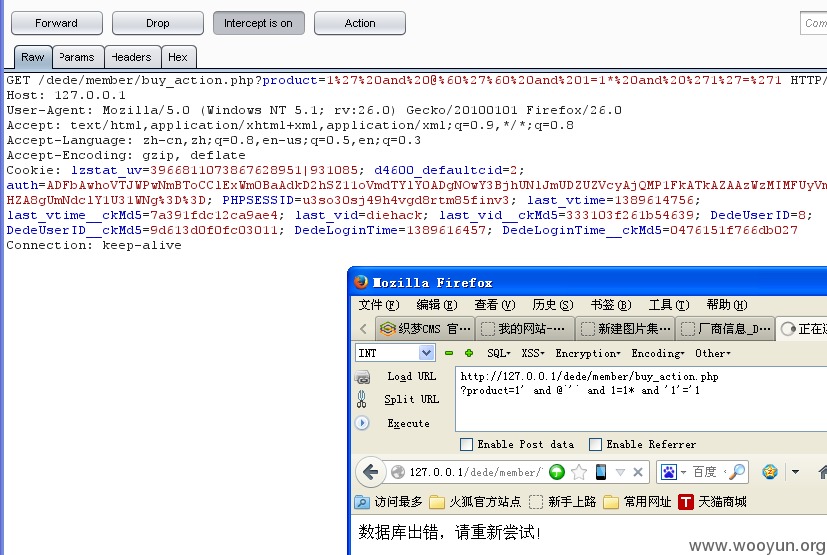Switch to the Headers tab
The image size is (827, 555).
131,57
